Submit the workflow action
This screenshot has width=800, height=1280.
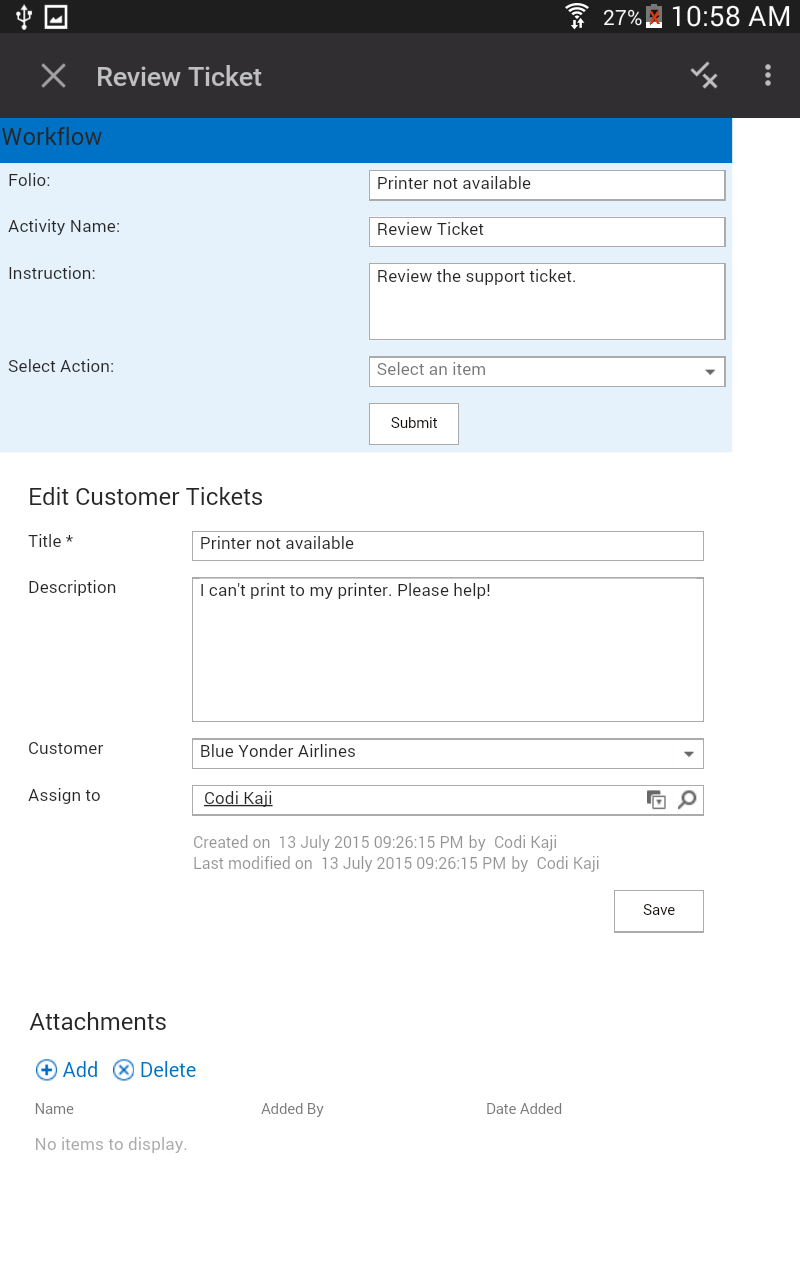414,424
